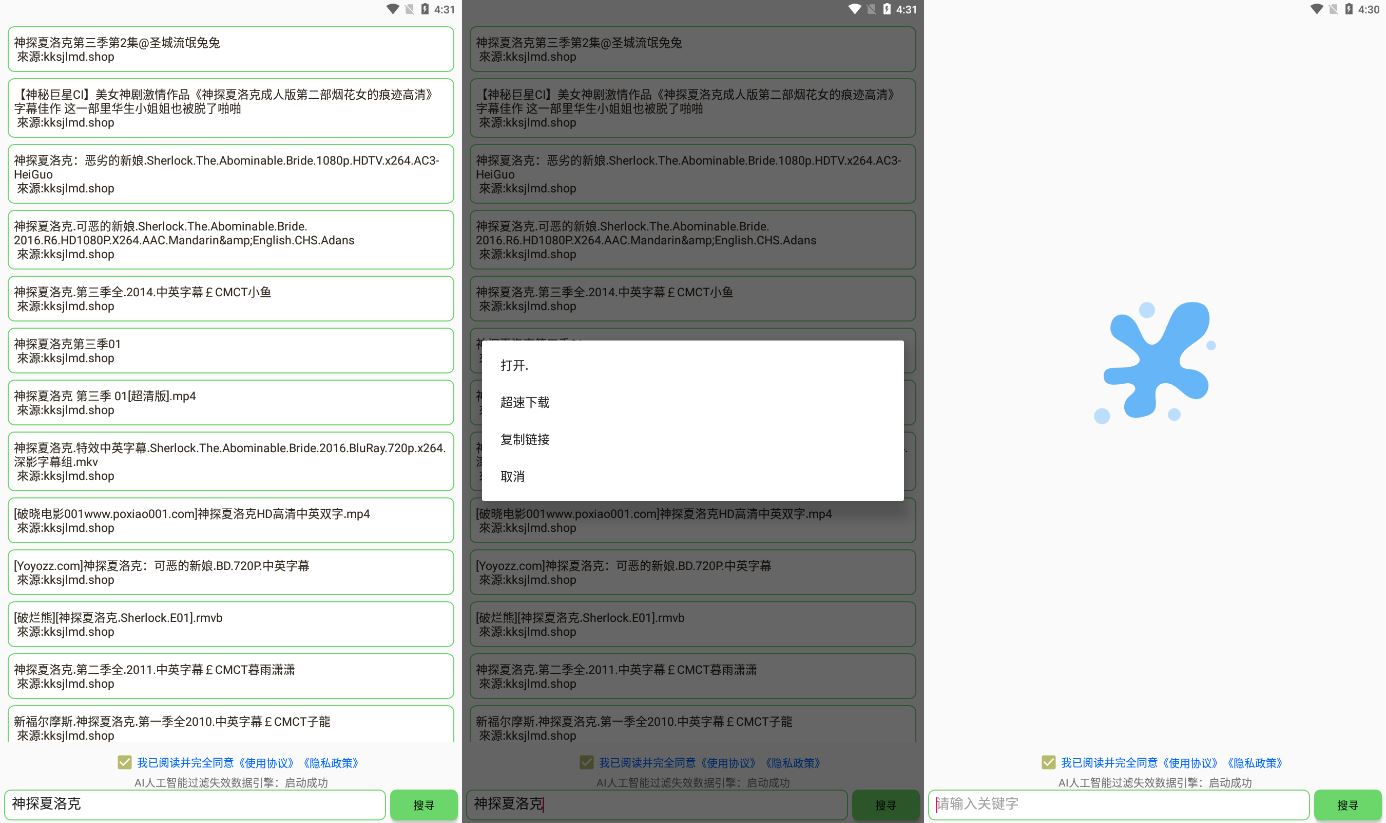Toggle the agreement checkbox on the middle screen
The image size is (1386, 823).
click(x=587, y=762)
